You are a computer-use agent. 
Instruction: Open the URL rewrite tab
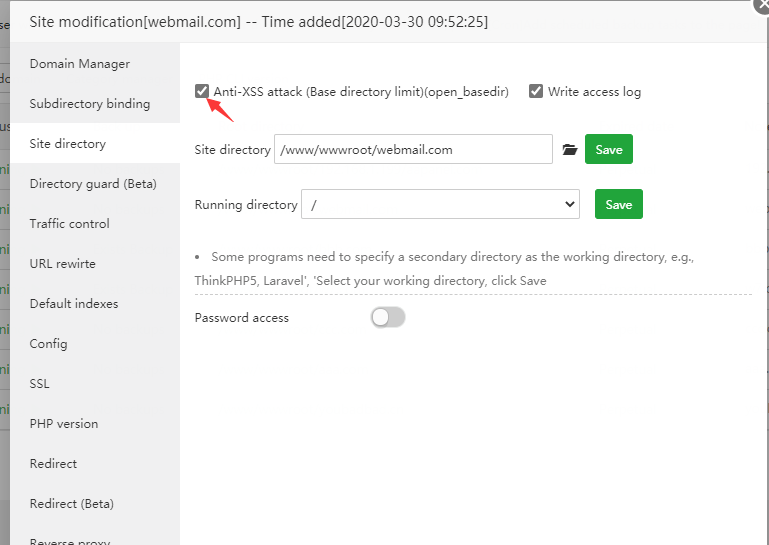(63, 264)
